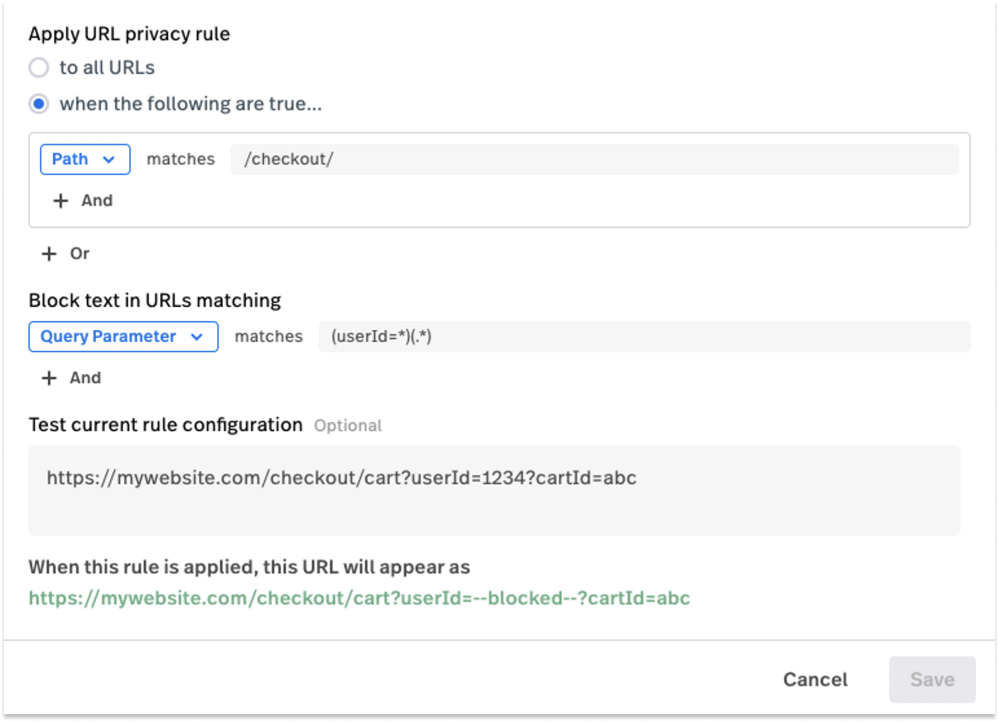Open the Query Parameter dropdown
999x722 pixels.
(124, 336)
